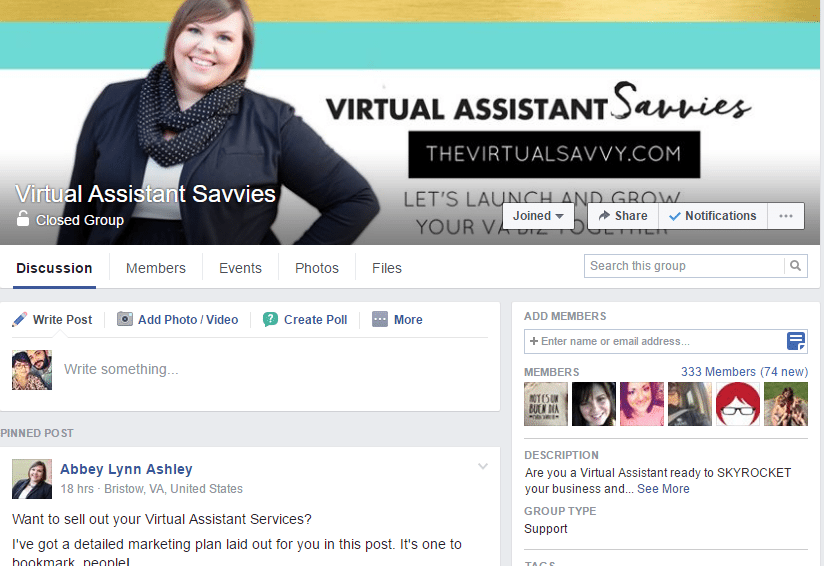824x566 pixels.
Task: Click the 333 Members link
Action: pyautogui.click(x=744, y=372)
